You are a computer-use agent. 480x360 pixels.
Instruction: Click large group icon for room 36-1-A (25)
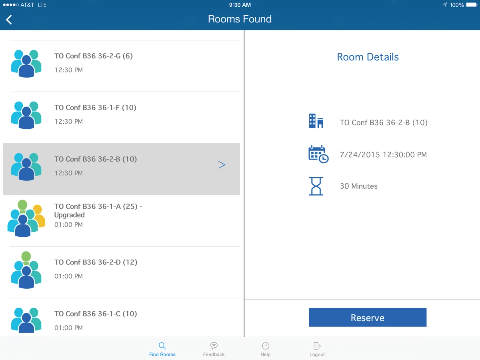click(x=26, y=218)
